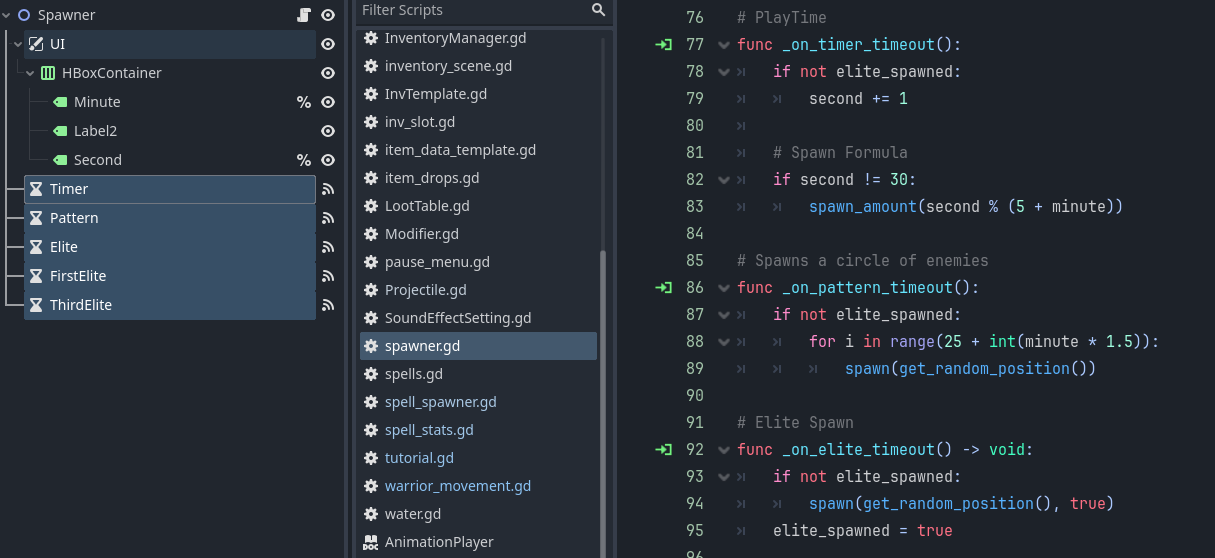Screen dimensions: 1215x558
Task: Click the search magnifier in Filter Scripts
Action: click(598, 10)
